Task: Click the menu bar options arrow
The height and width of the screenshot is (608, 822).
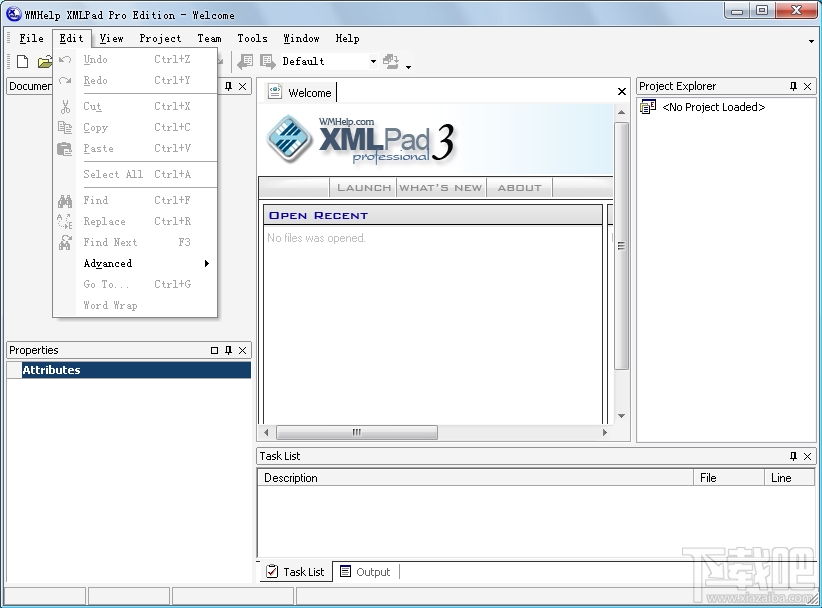Action: coord(811,41)
